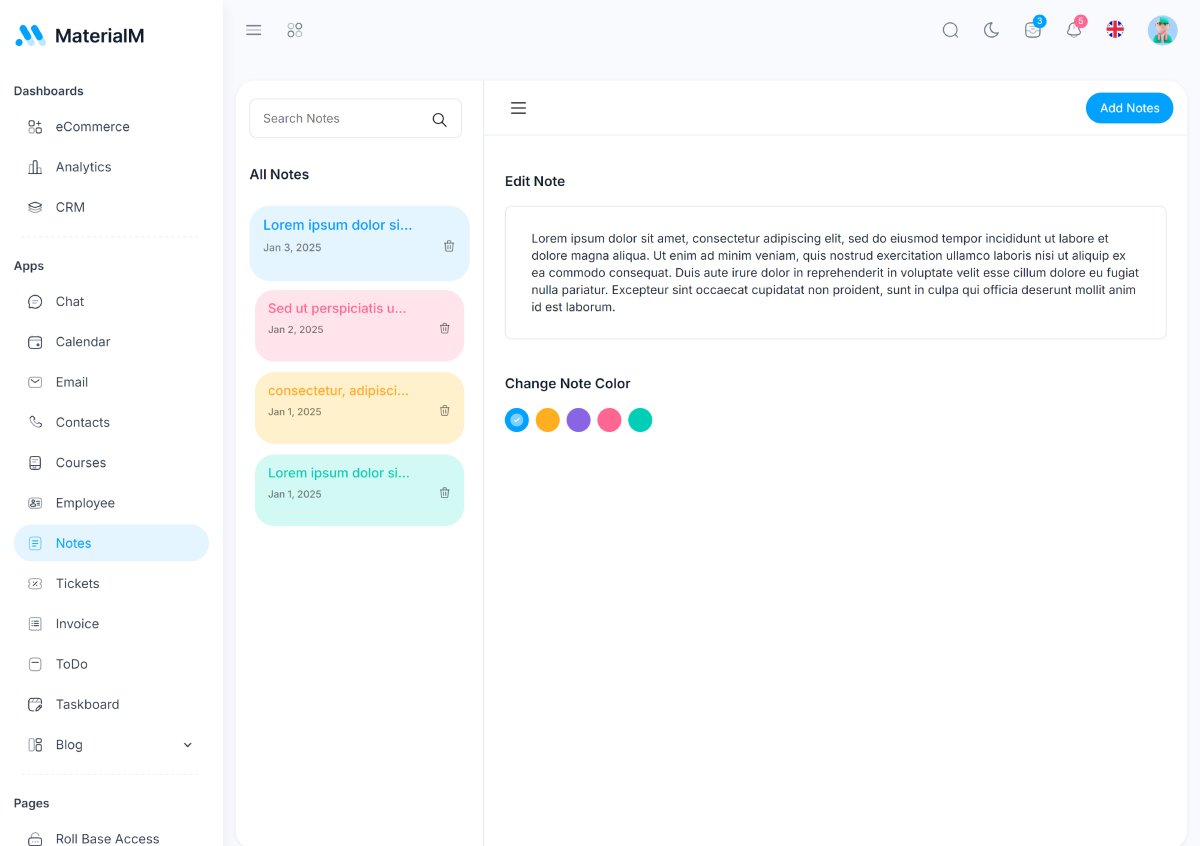The image size is (1200, 846).
Task: View notifications via the bell icon
Action: pos(1073,30)
